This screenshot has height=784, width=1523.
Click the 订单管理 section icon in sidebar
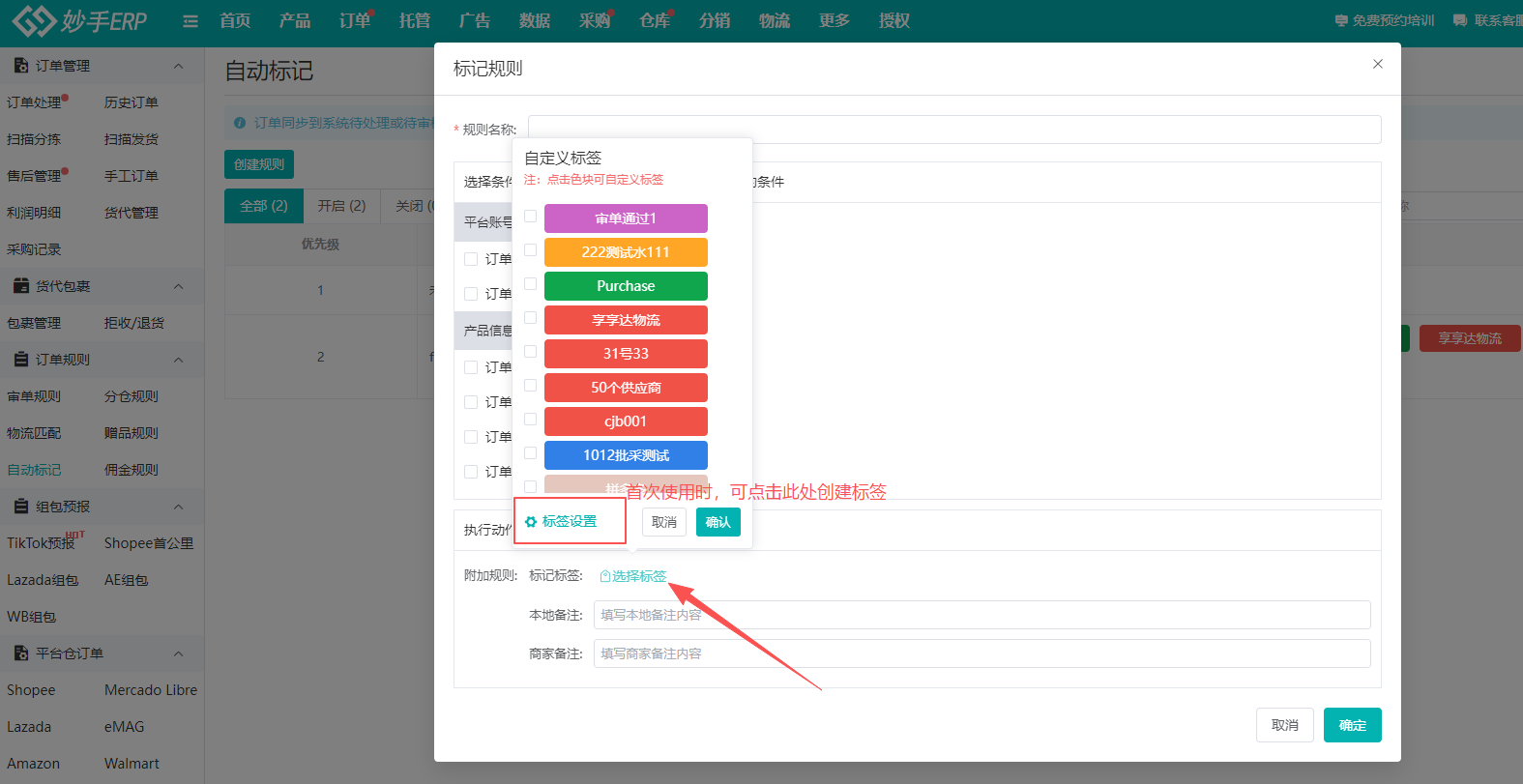click(20, 66)
